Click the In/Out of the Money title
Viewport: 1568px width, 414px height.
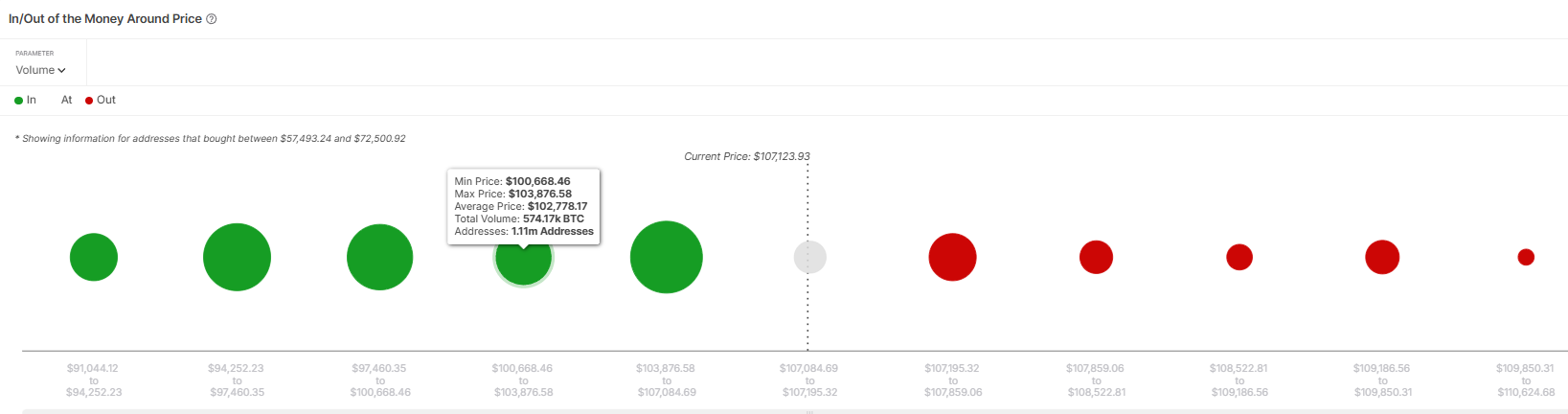click(x=105, y=19)
